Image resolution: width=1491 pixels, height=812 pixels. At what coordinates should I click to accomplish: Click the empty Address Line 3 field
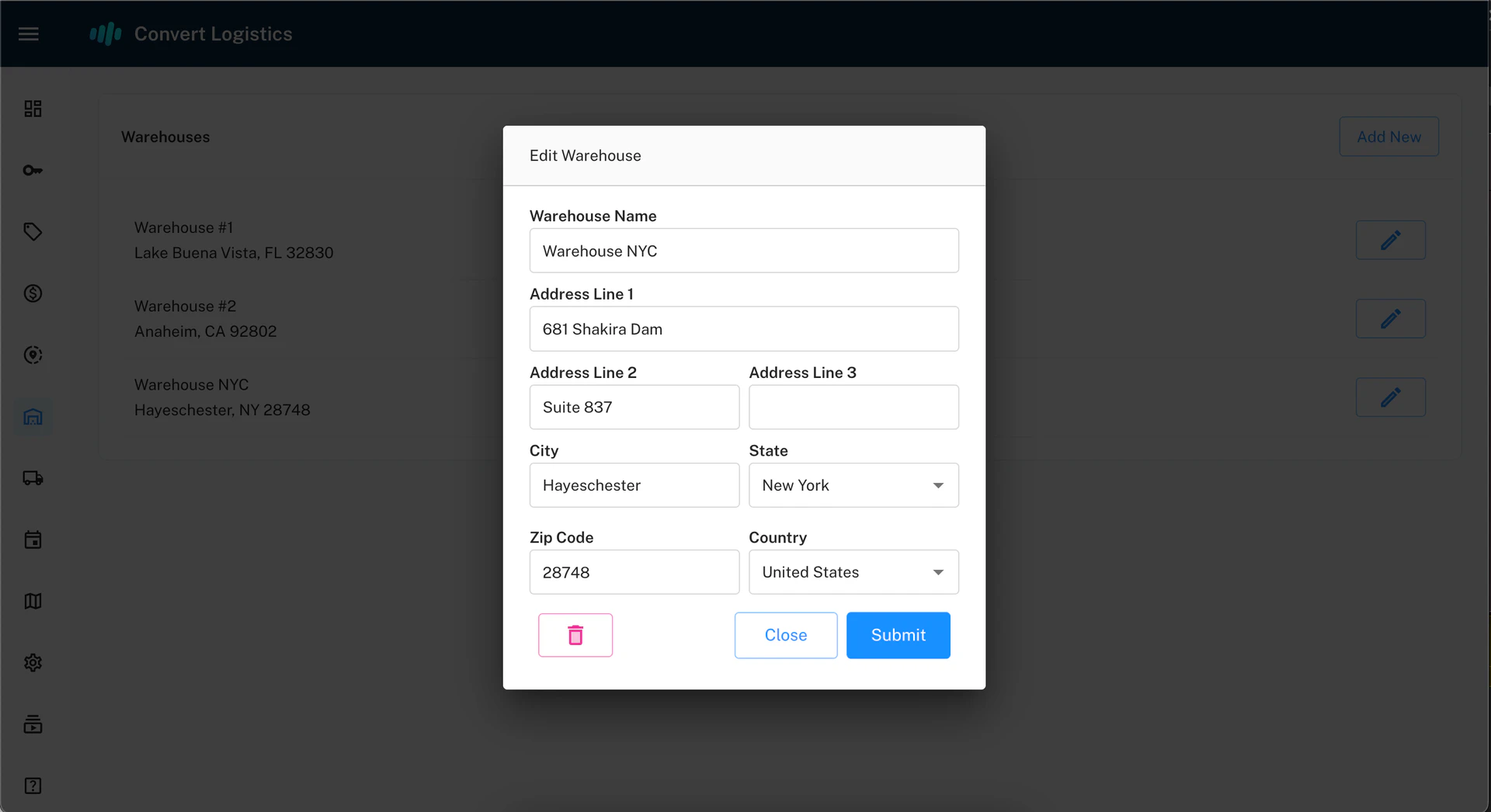(853, 407)
